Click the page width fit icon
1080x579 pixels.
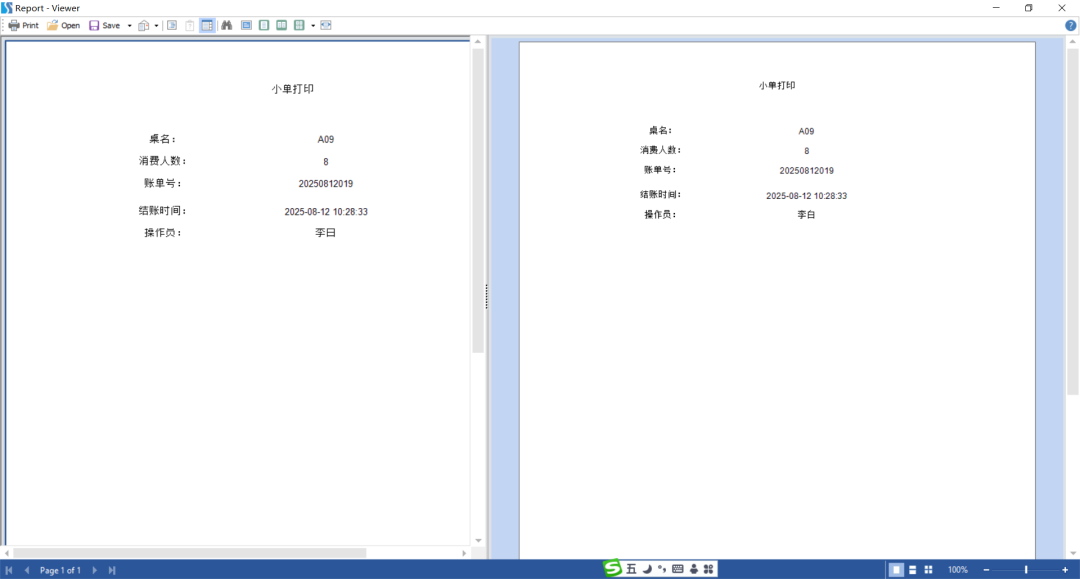click(326, 25)
